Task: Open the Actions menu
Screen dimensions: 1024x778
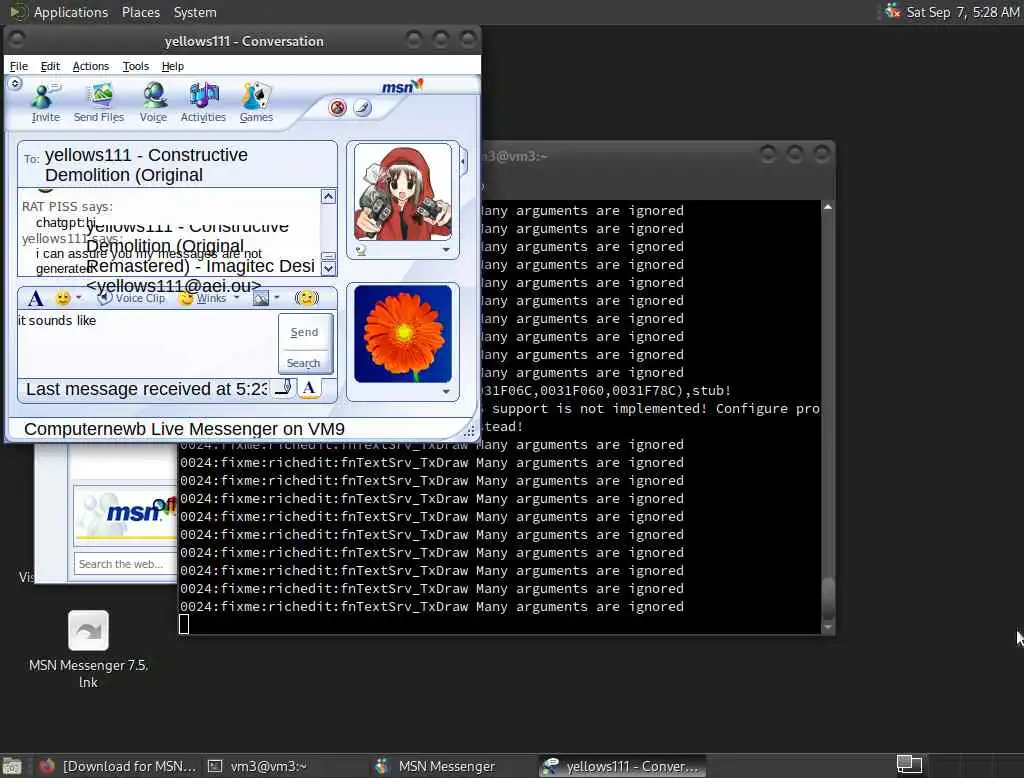Action: tap(91, 66)
